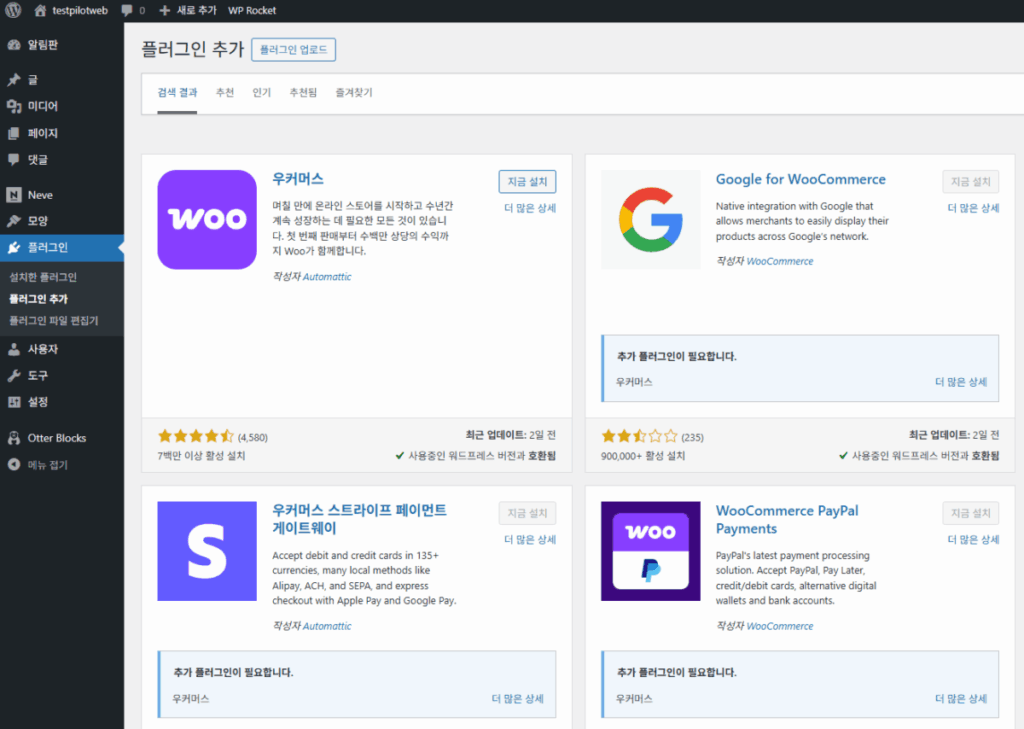This screenshot has height=729, width=1024.
Task: Switch to the 인기 tab
Action: point(261,90)
